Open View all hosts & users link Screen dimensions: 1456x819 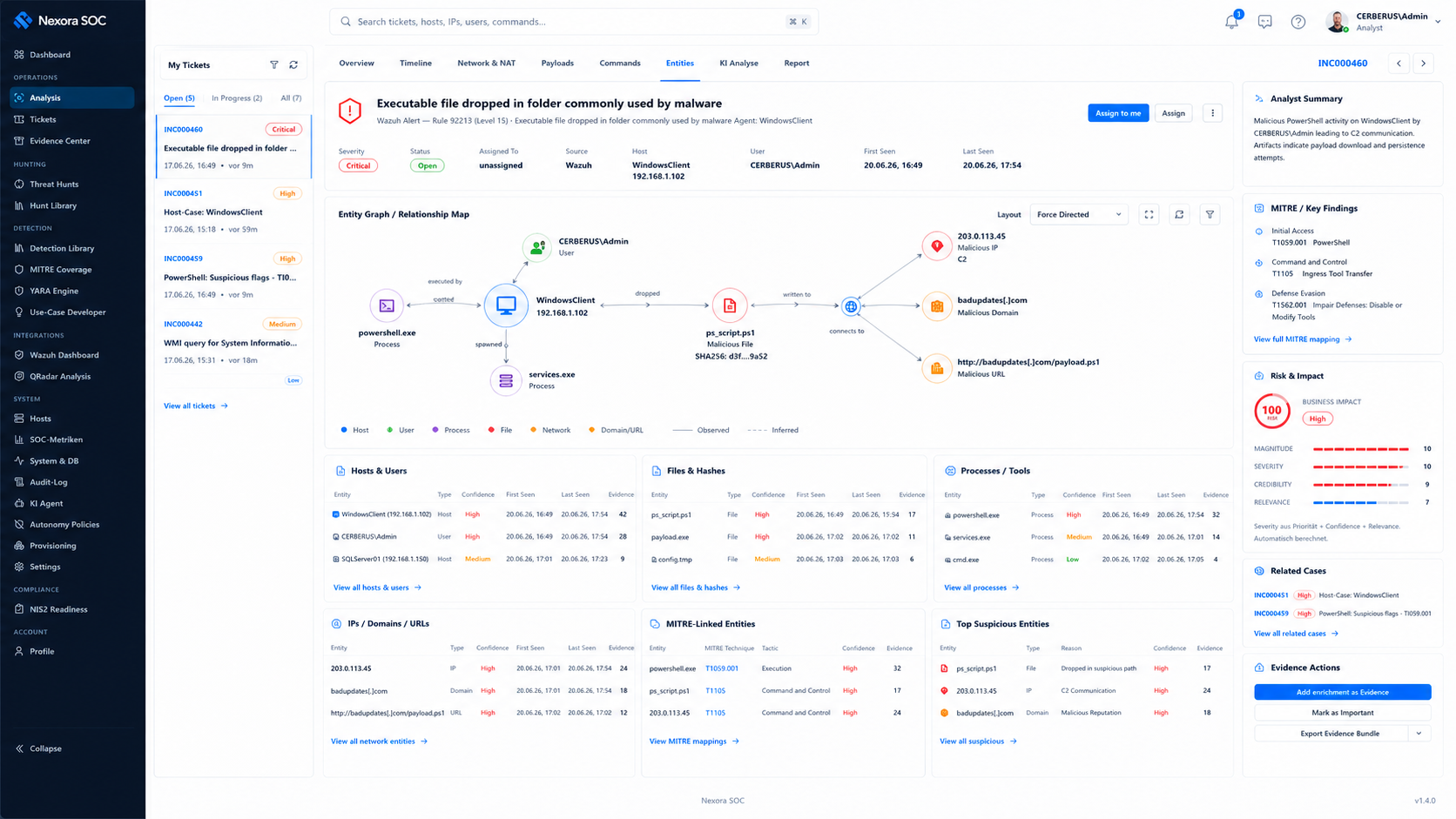coord(377,588)
